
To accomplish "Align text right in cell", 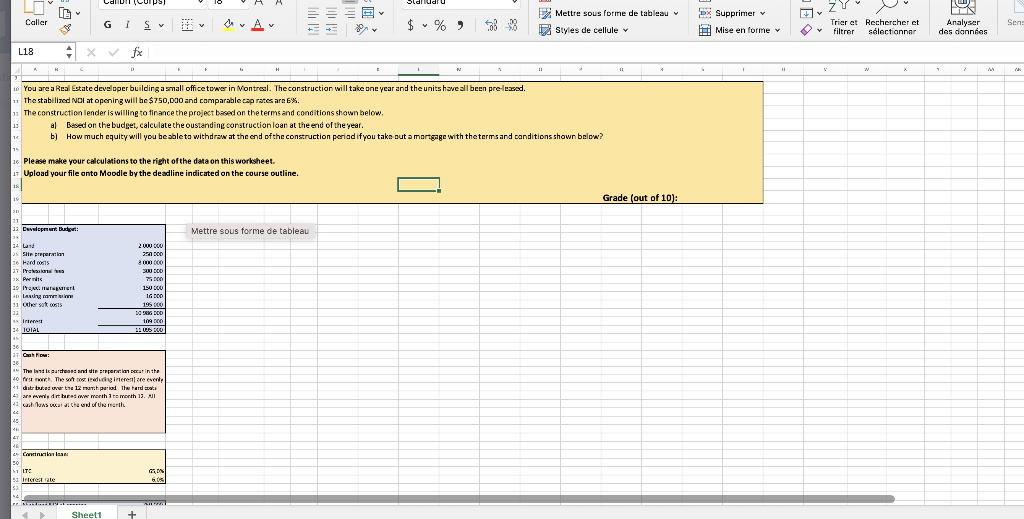I will (350, 13).
